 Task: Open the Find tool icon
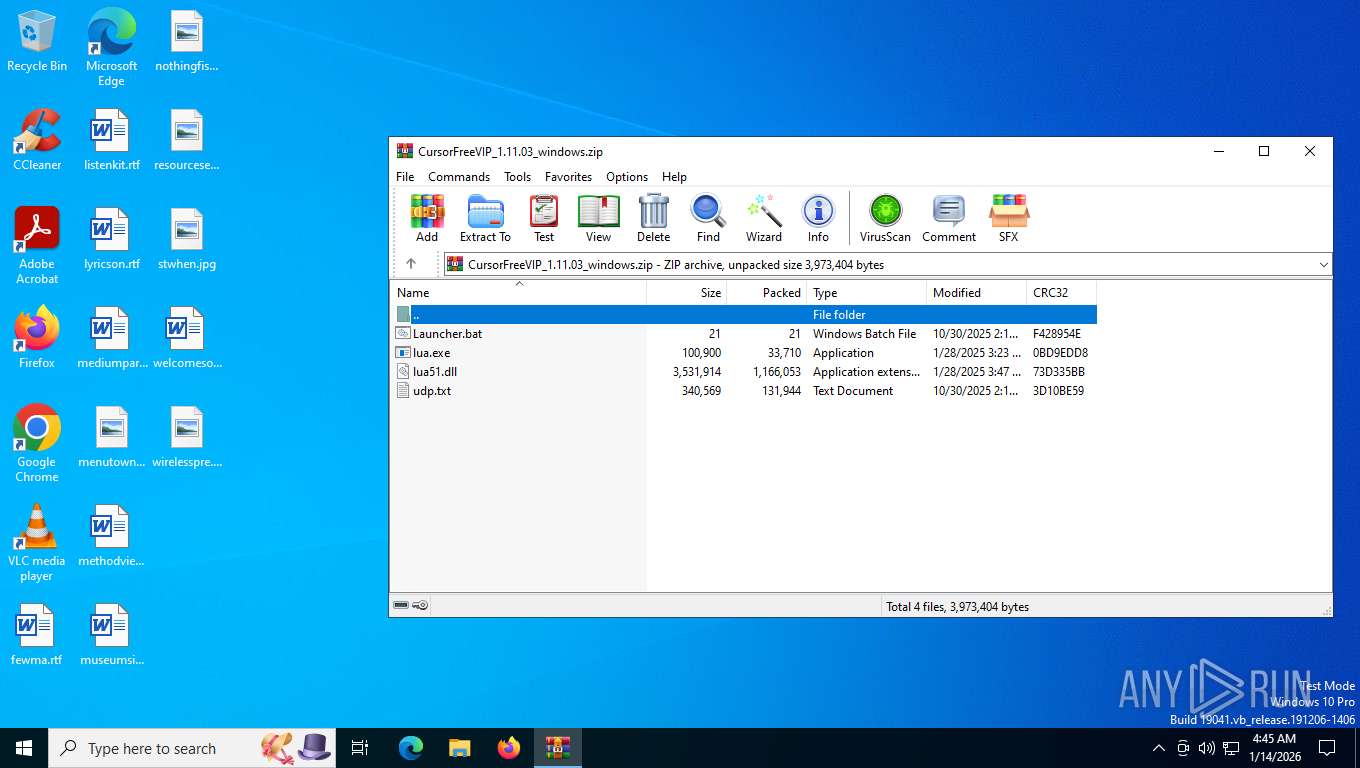(x=708, y=218)
